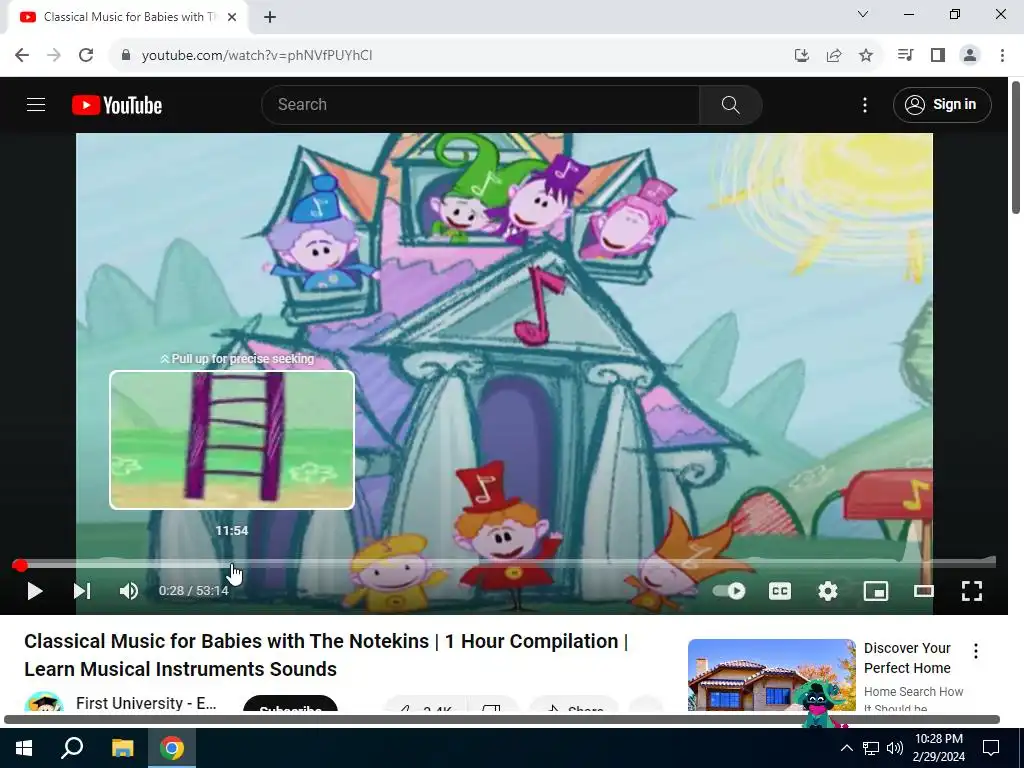Open a new browser tab

pyautogui.click(x=270, y=17)
